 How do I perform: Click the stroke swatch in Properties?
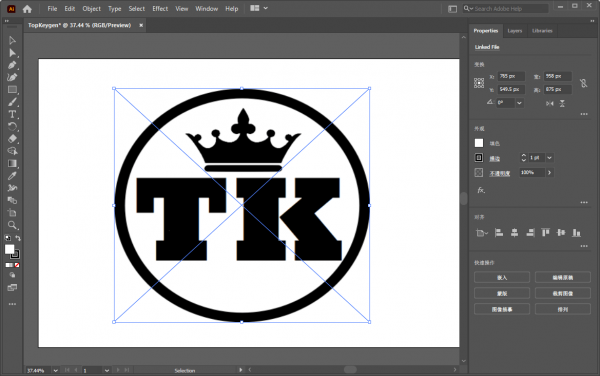click(x=479, y=158)
